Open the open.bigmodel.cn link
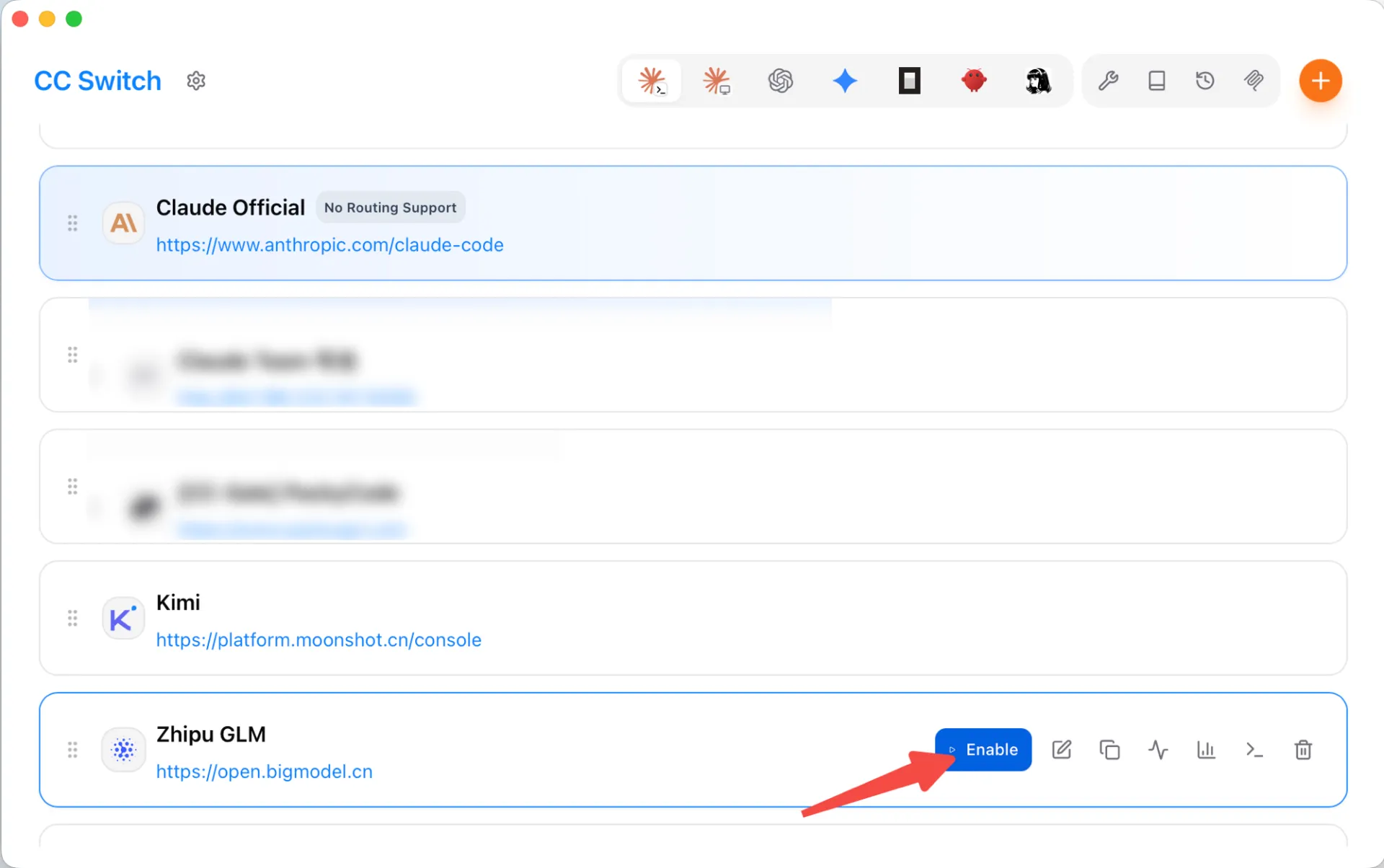 [x=265, y=771]
